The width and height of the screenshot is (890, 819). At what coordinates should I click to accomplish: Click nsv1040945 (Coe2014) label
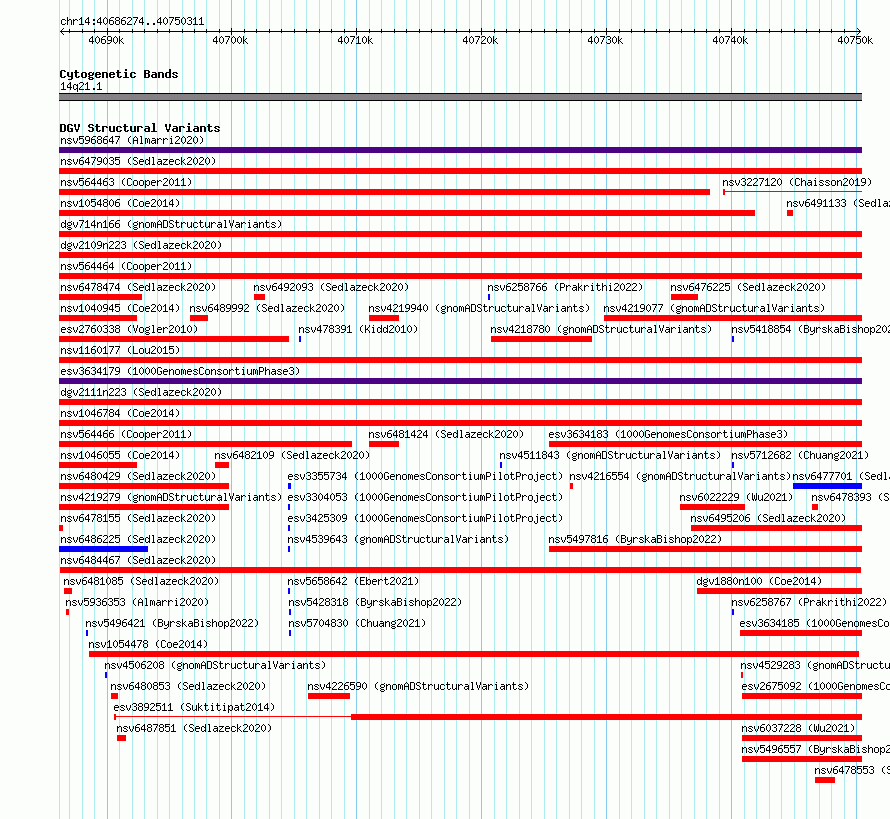pos(120,308)
